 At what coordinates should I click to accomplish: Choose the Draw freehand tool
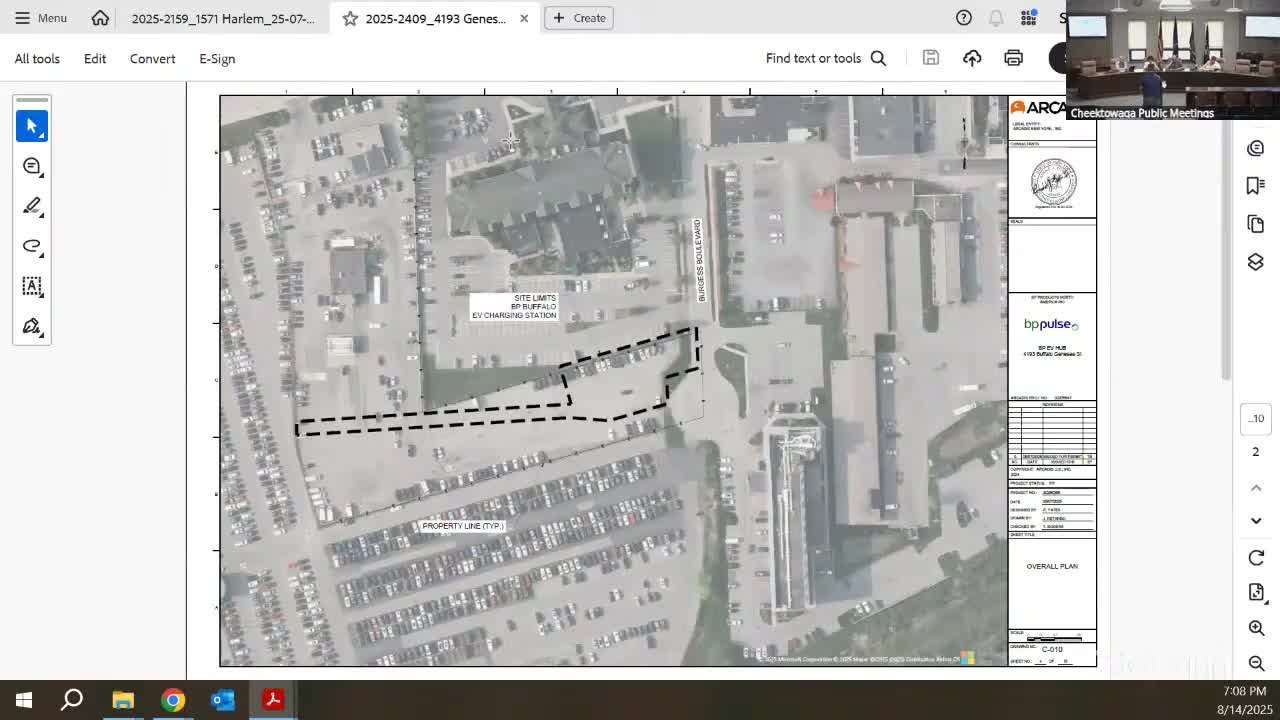32,246
